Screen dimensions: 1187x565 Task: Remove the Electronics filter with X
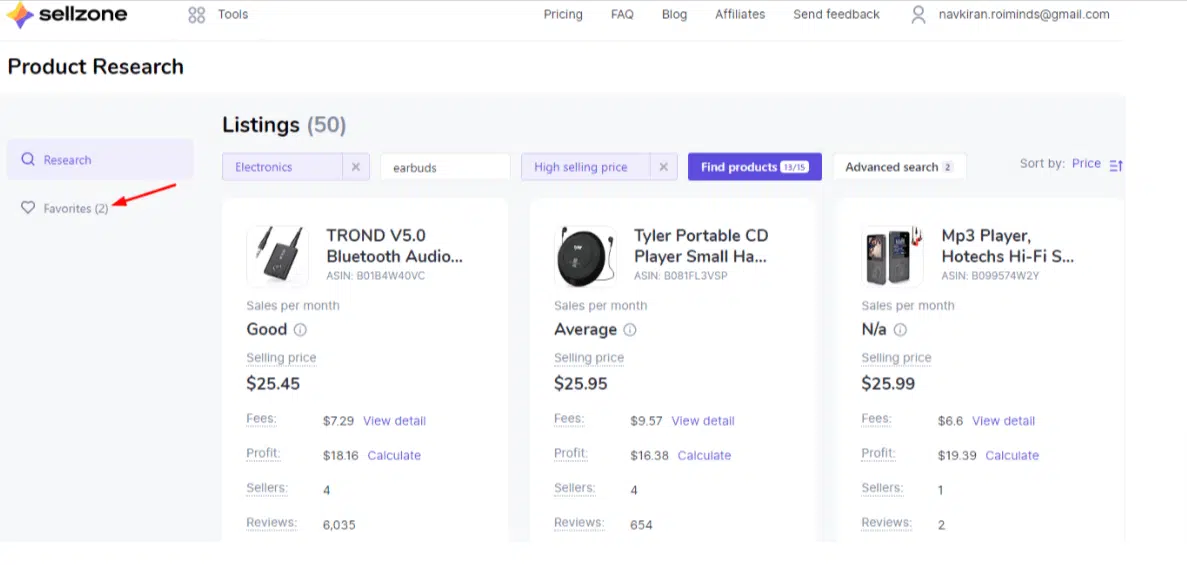click(x=356, y=167)
